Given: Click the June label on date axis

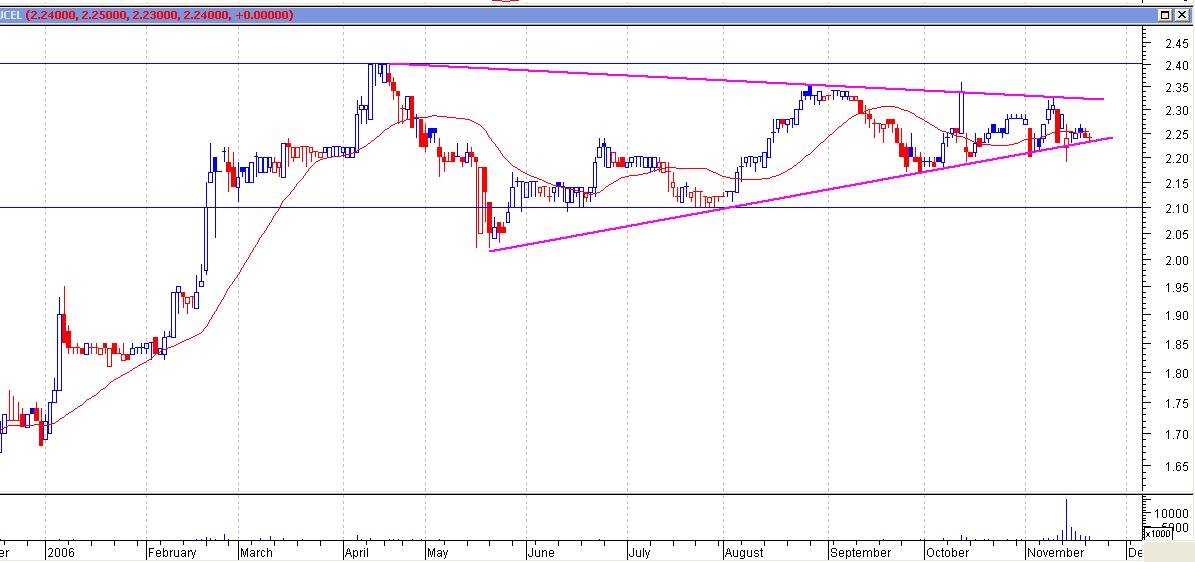Looking at the screenshot, I should pos(542,552).
